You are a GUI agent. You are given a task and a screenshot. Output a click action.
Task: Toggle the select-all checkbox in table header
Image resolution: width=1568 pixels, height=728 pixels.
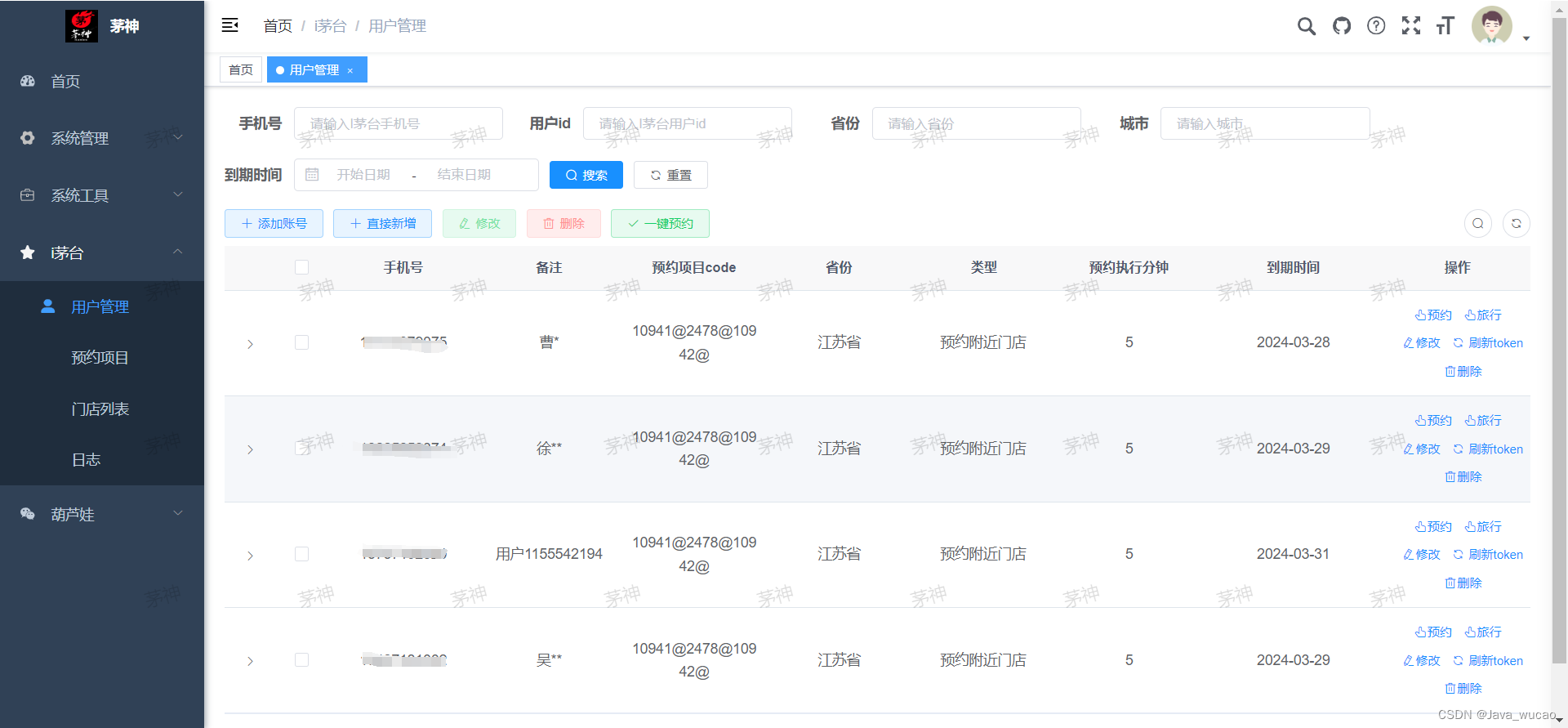coord(302,267)
